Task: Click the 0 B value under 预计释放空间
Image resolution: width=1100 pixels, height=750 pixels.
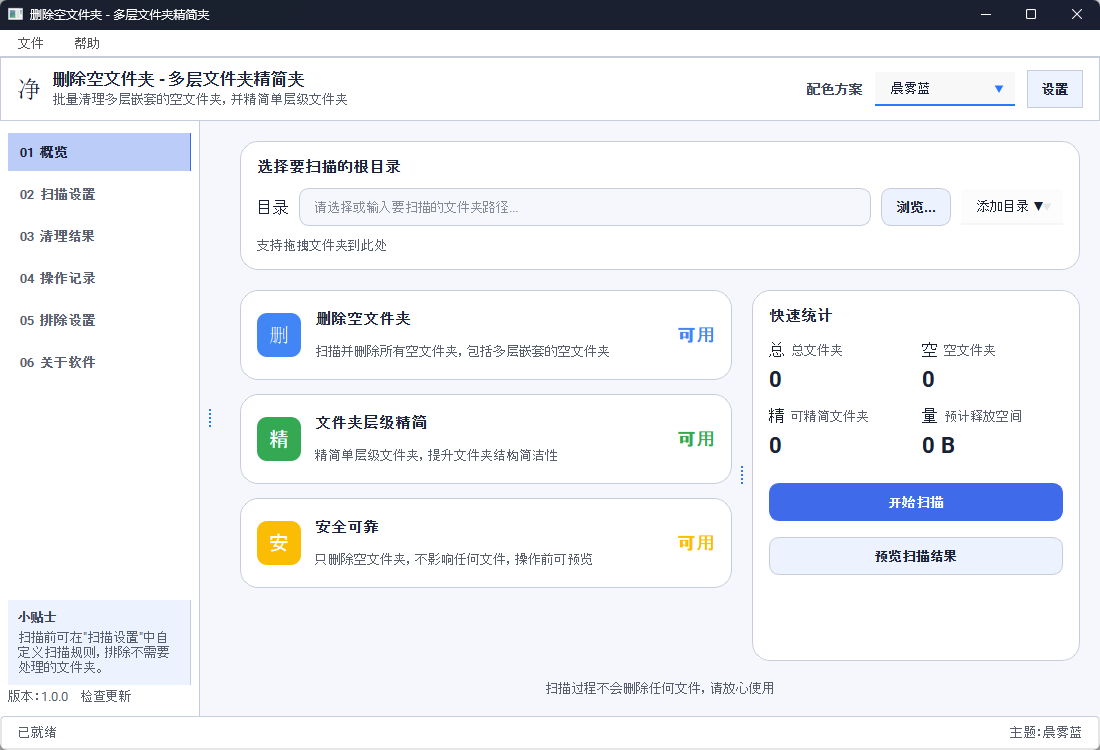Action: [939, 446]
